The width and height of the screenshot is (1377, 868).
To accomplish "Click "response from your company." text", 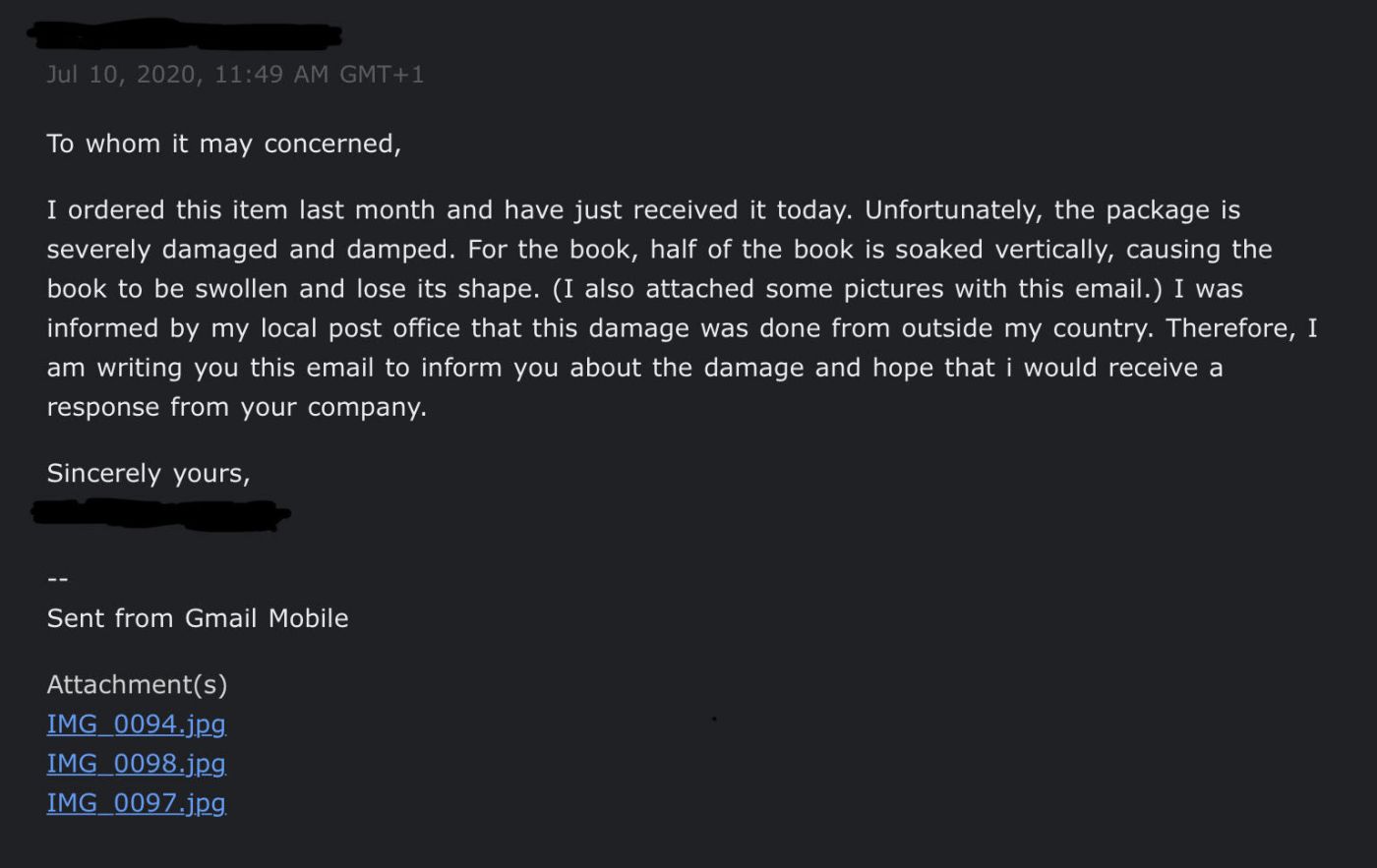I will coord(236,407).
